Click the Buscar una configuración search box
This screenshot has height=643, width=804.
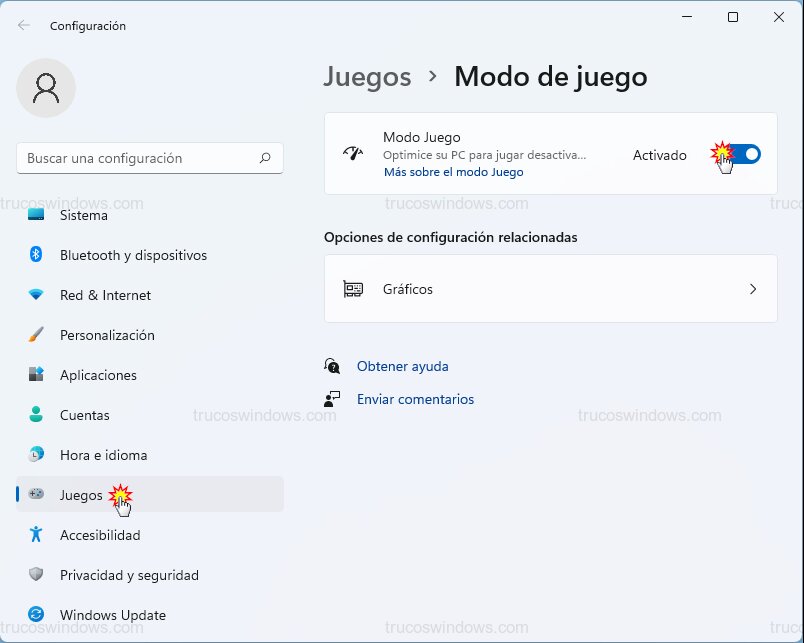[x=149, y=158]
